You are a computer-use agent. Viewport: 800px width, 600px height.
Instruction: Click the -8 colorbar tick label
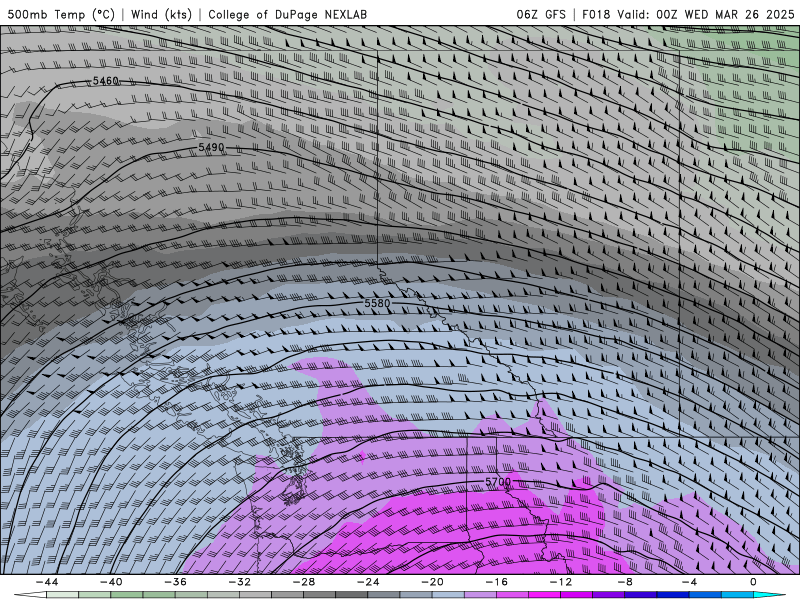pyautogui.click(x=626, y=582)
